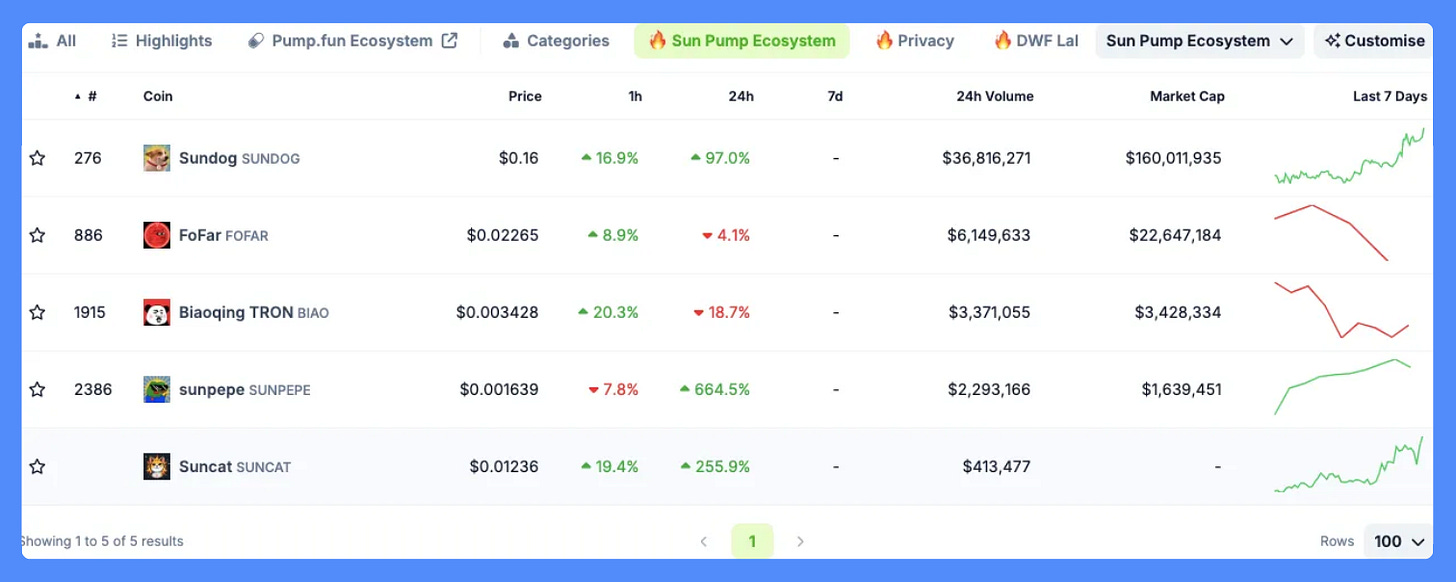Click the Last 7 Days column header
The image size is (1456, 582).
pos(1390,97)
